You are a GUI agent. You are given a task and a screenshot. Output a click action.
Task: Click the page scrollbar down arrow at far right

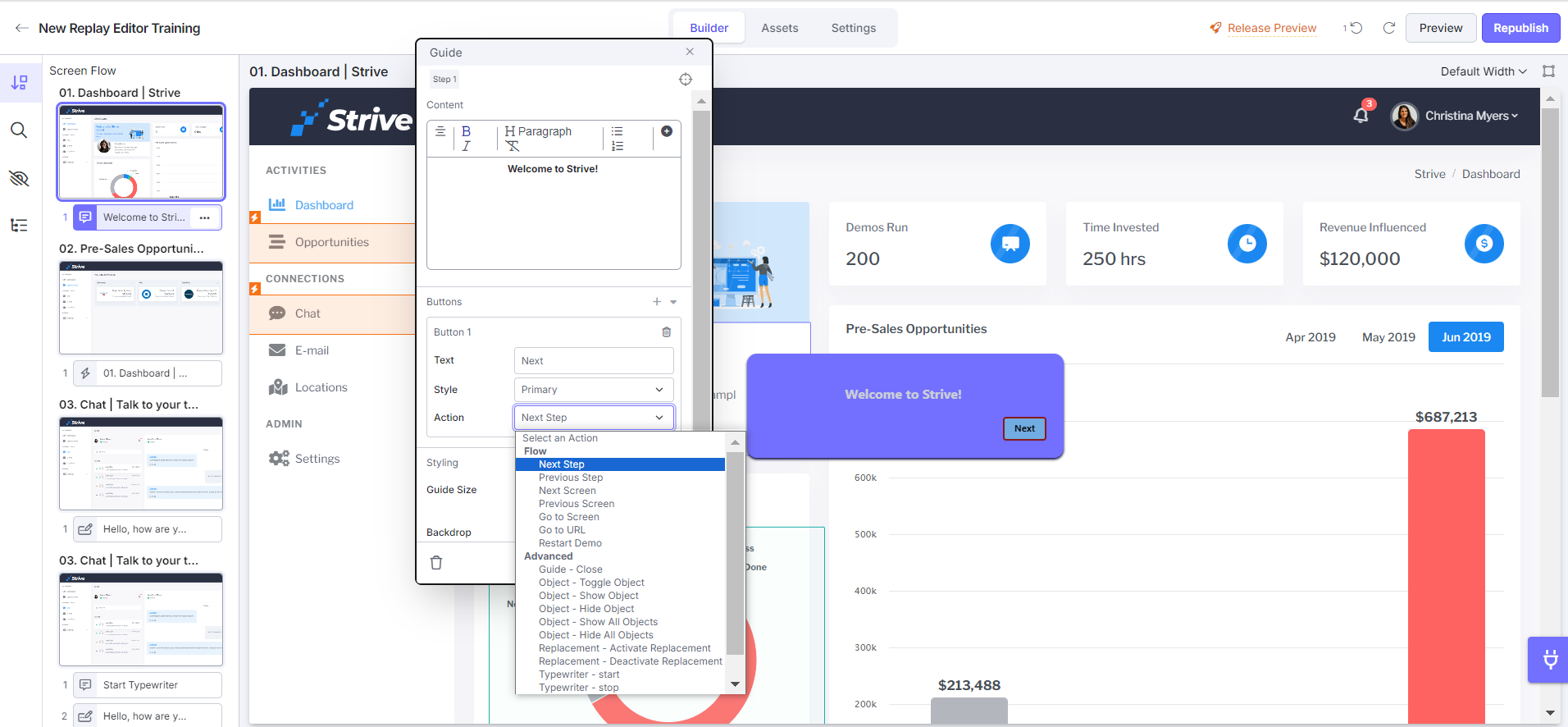pos(1550,713)
